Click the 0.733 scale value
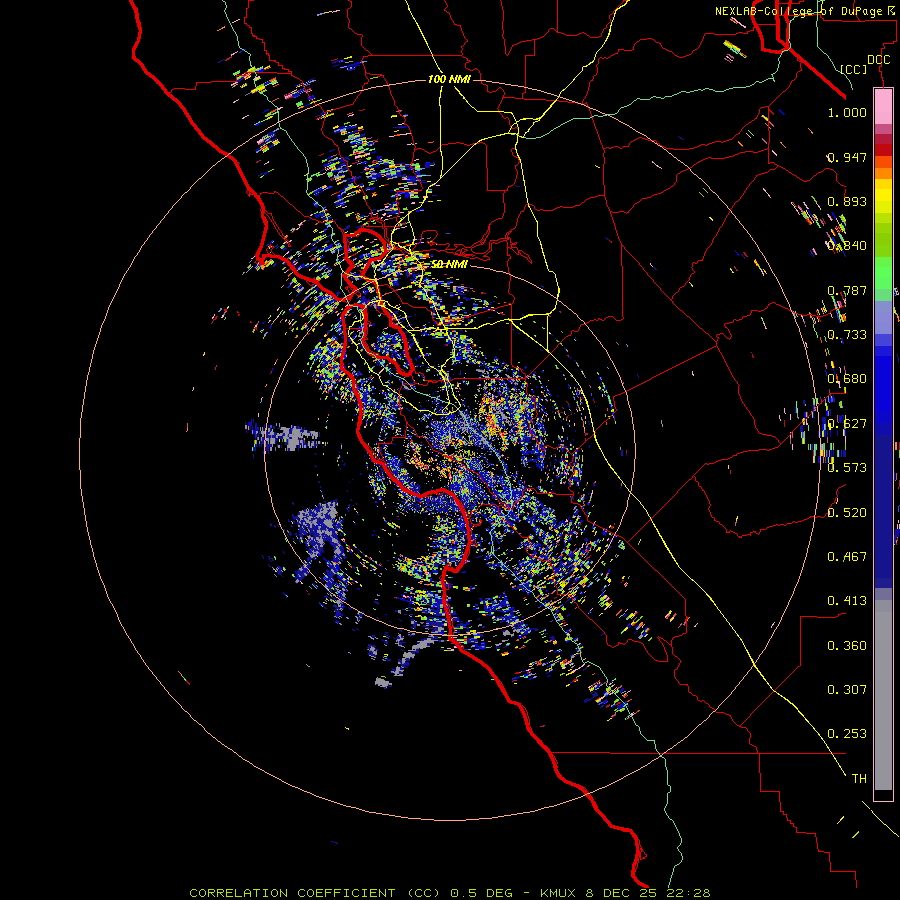900x900 pixels. [x=847, y=335]
